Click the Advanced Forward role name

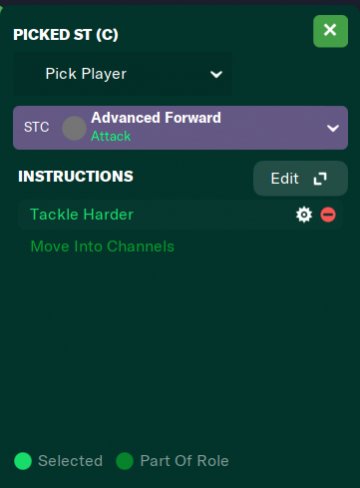pos(156,118)
